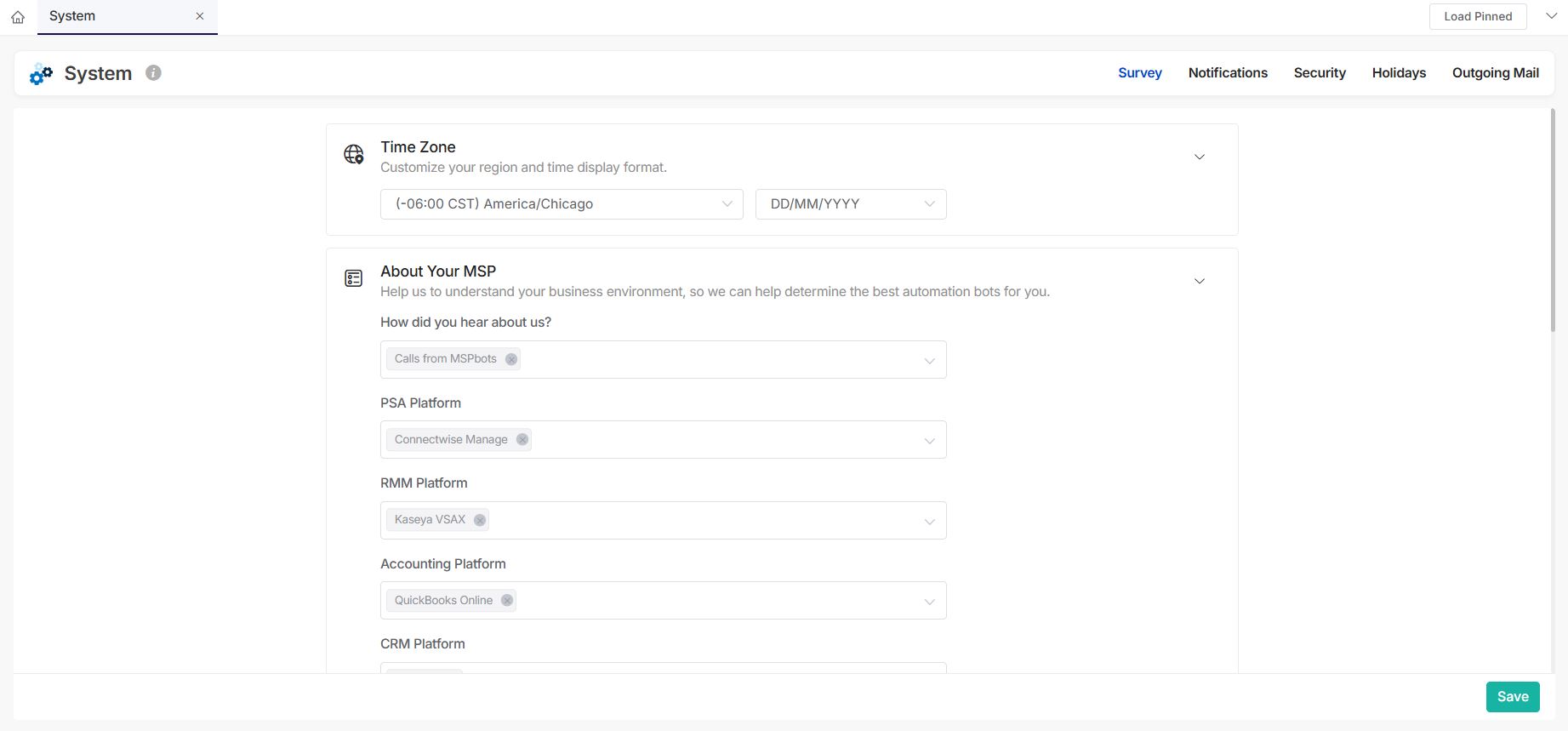
Task: Remove the Calls from MSPbots tag
Action: click(x=511, y=359)
